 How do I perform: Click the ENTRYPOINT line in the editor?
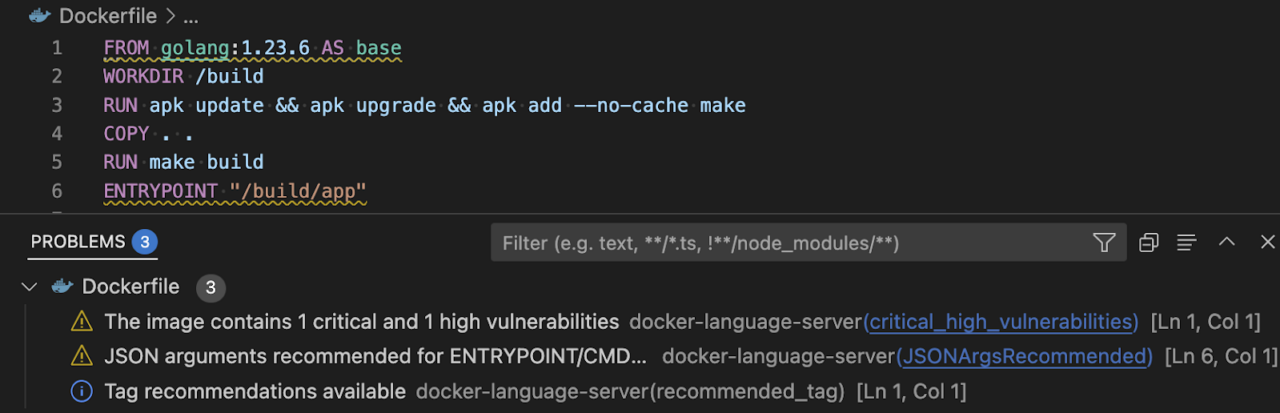click(x=234, y=190)
